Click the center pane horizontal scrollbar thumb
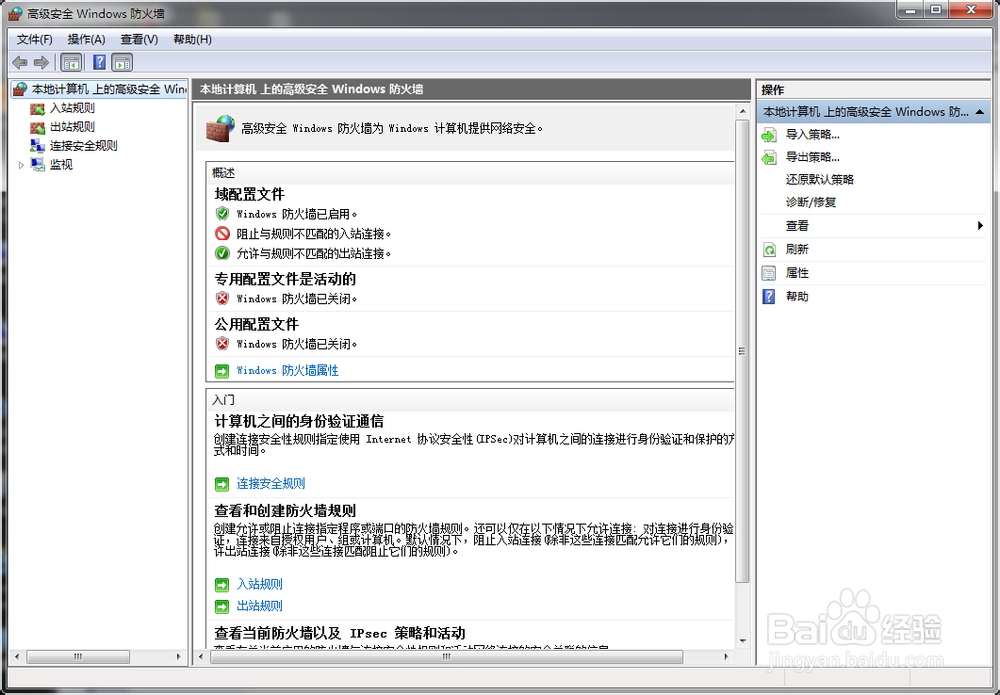This screenshot has height=695, width=1000. [x=446, y=657]
